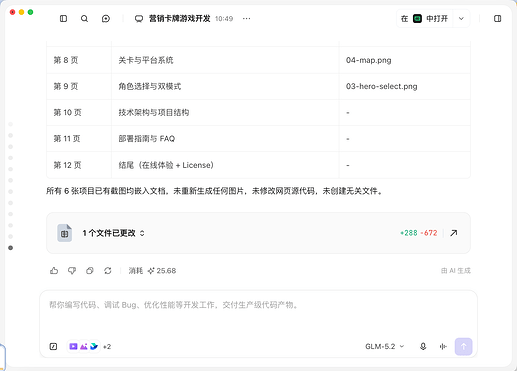Click the sparkle credits icon near 25.68
The width and height of the screenshot is (517, 371).
click(x=151, y=271)
